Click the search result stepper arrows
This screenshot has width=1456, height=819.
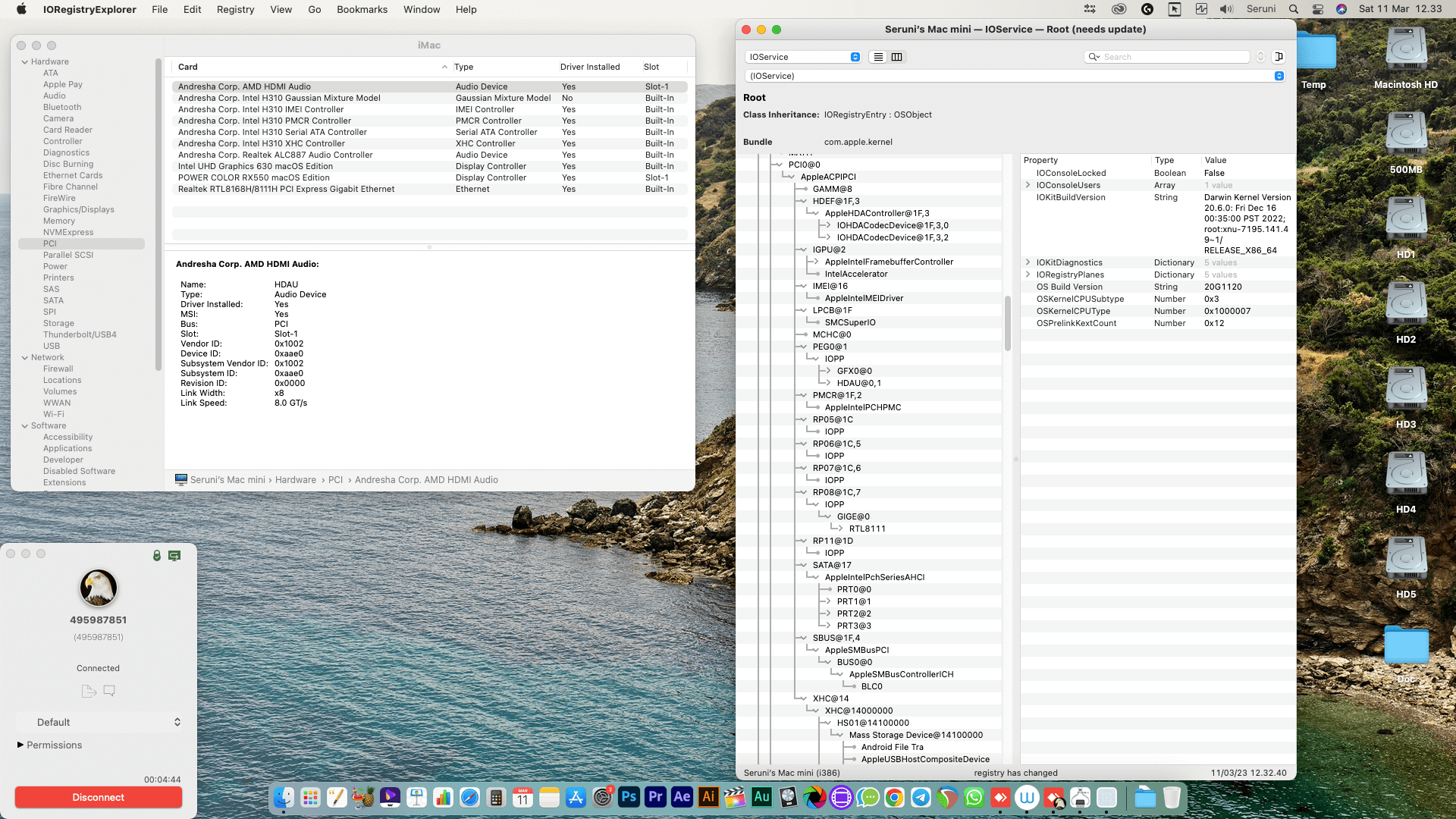pyautogui.click(x=1260, y=57)
